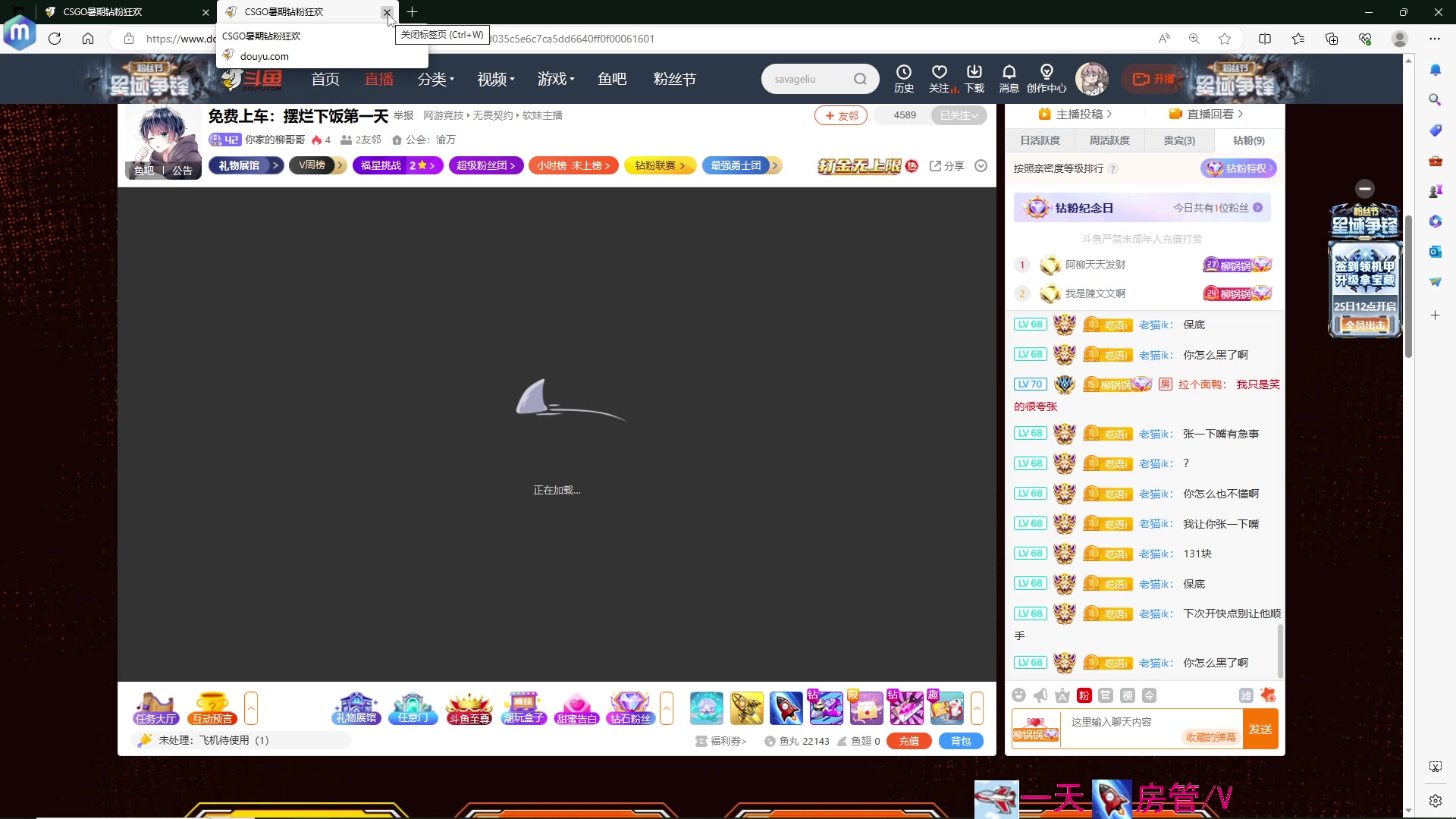Click the 下载 download icon
1456x819 pixels.
pyautogui.click(x=974, y=78)
